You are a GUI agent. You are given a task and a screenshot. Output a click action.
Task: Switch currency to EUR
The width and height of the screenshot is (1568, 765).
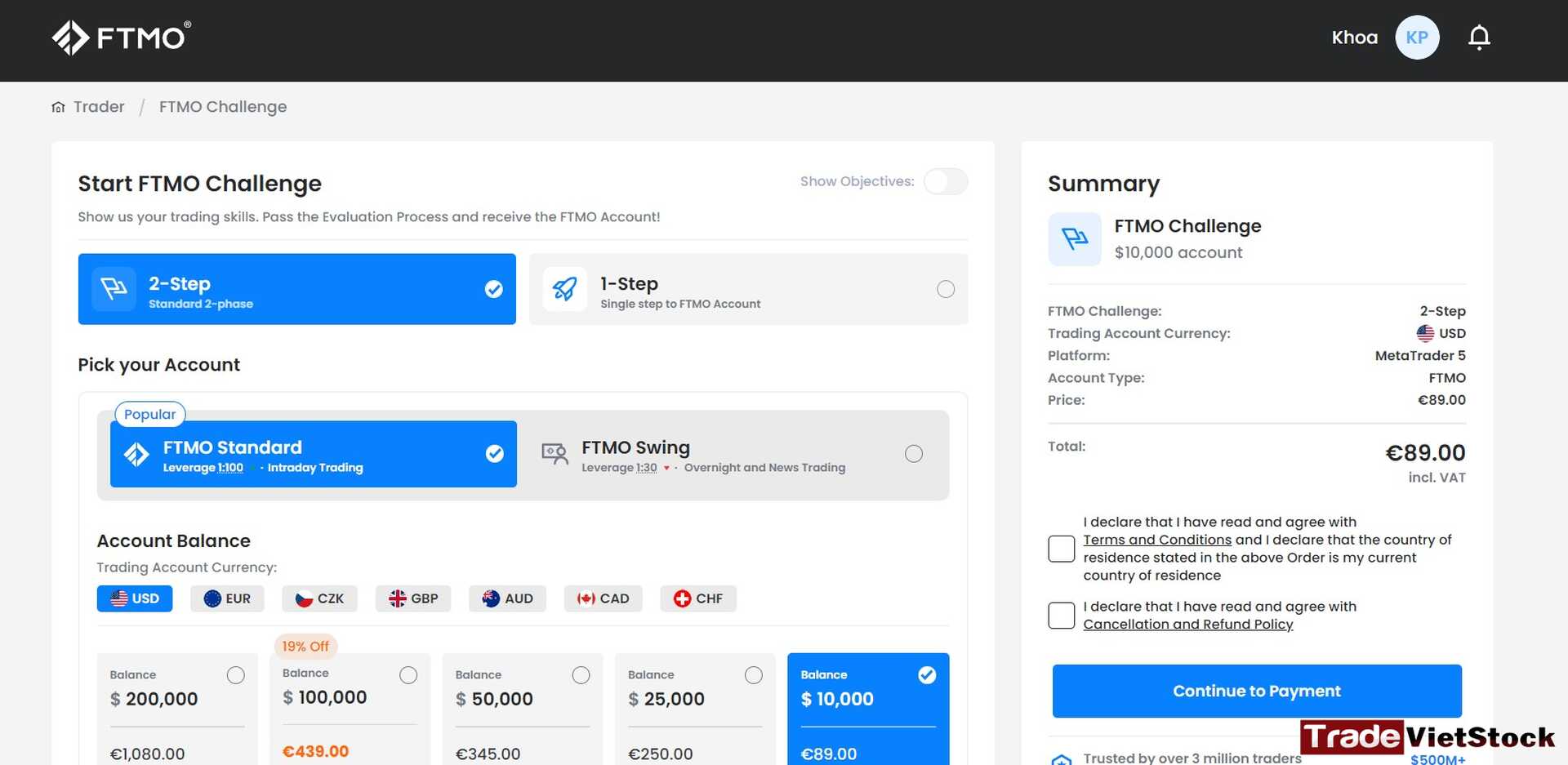pyautogui.click(x=228, y=598)
